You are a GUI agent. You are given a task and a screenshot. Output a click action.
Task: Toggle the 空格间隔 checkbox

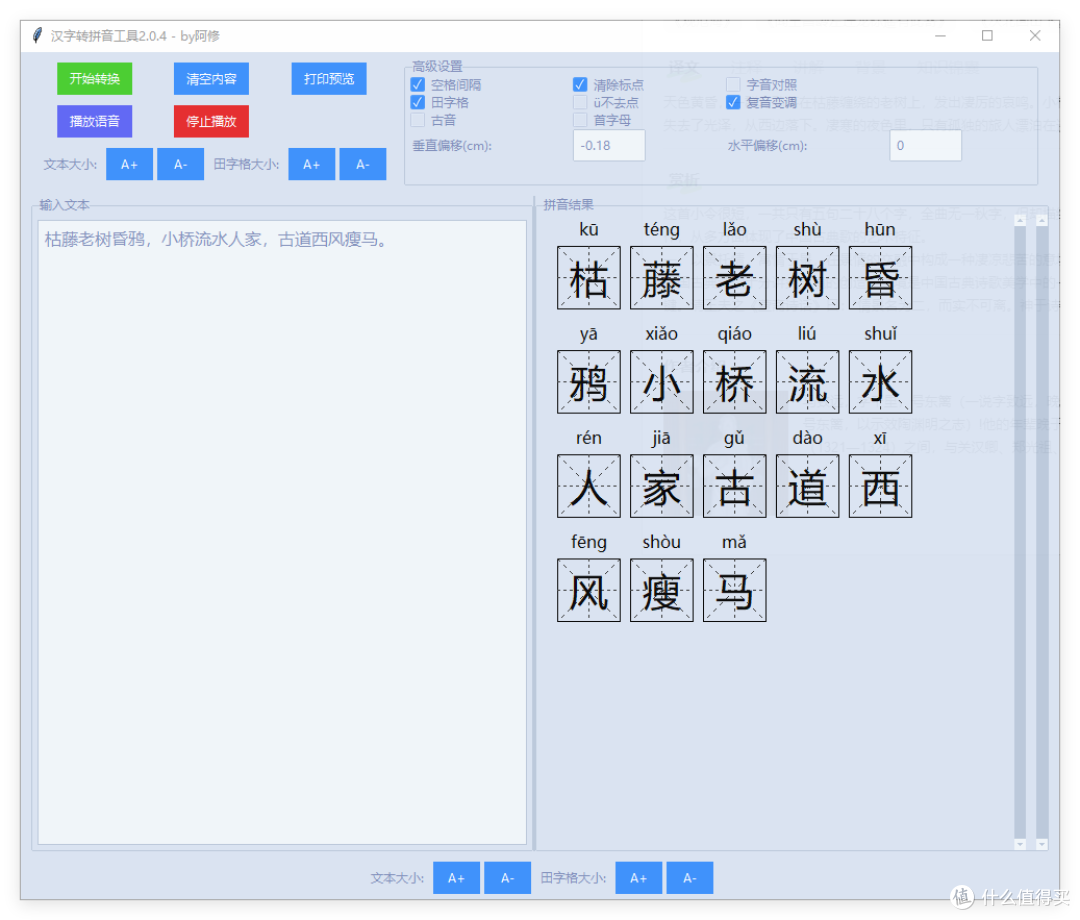coord(417,85)
